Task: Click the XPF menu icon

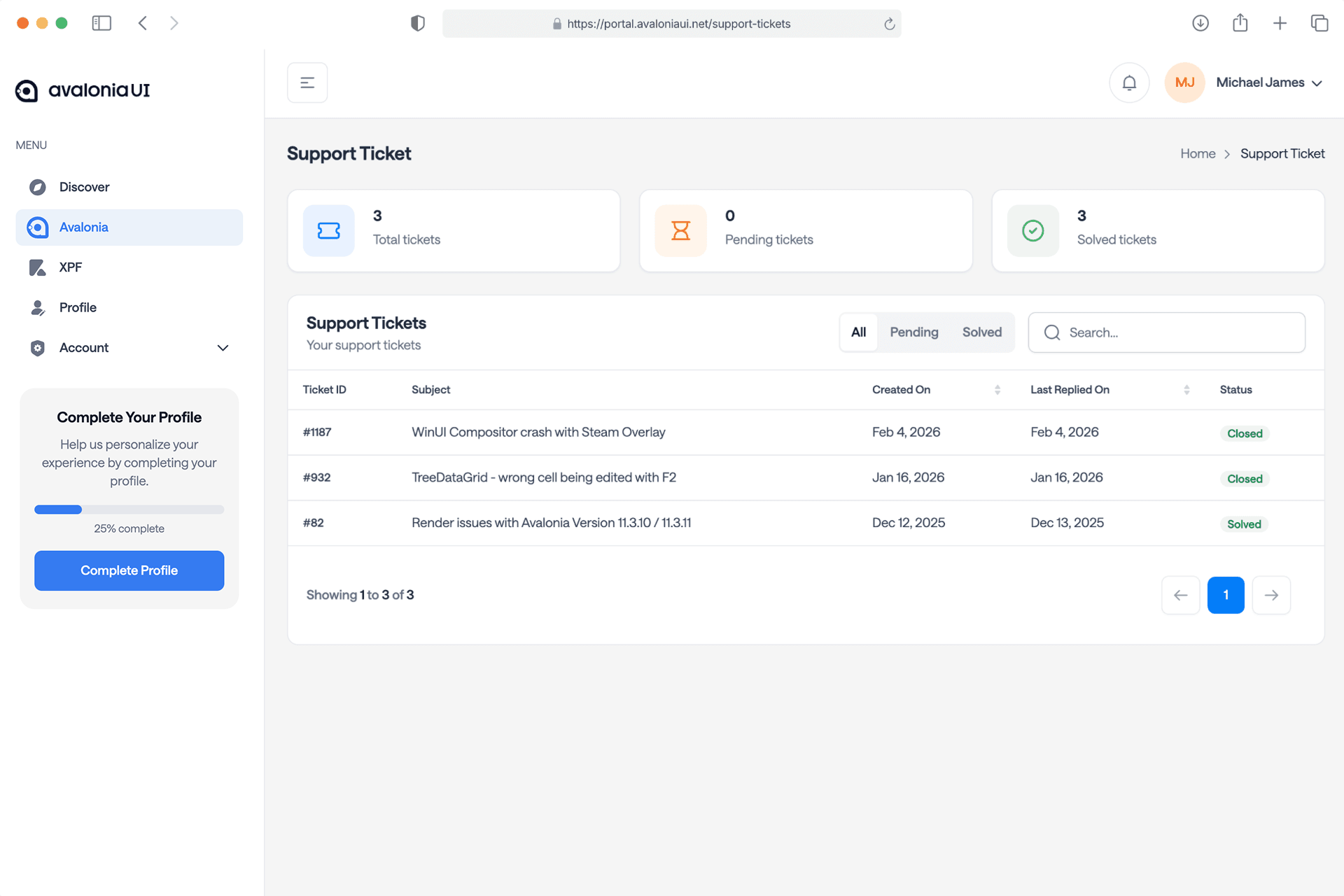Action: click(37, 267)
